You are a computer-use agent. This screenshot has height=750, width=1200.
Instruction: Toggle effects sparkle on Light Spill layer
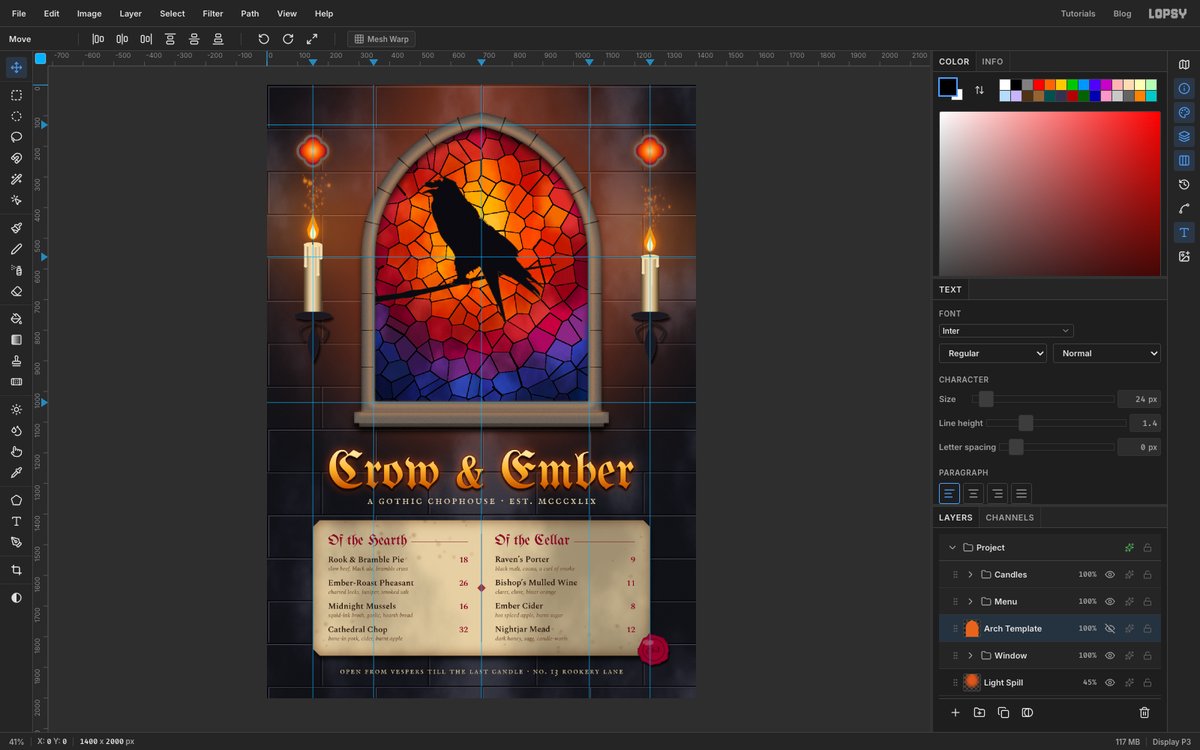pyautogui.click(x=1129, y=683)
